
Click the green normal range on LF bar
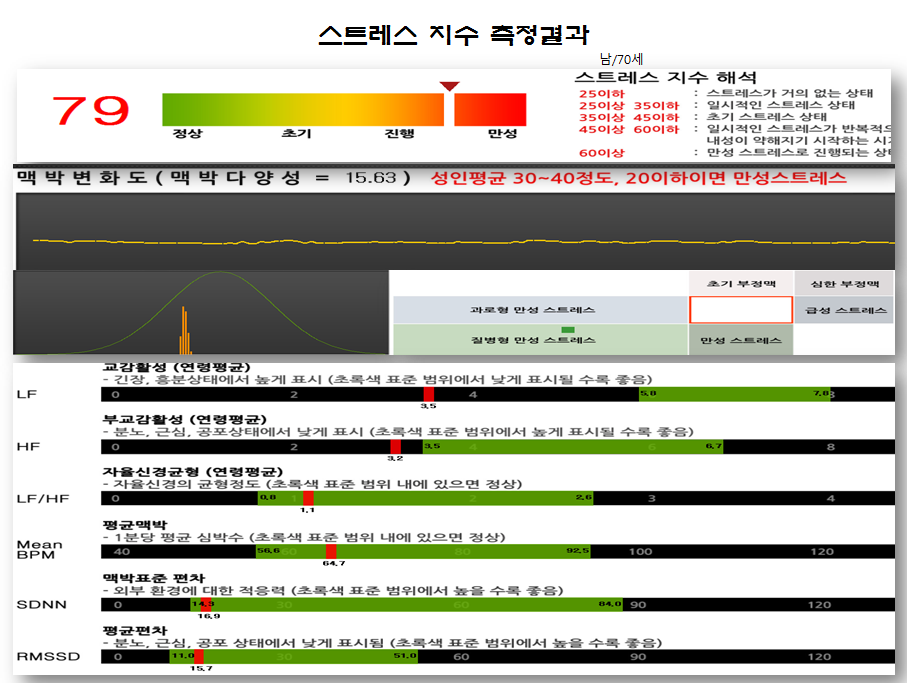tap(735, 394)
